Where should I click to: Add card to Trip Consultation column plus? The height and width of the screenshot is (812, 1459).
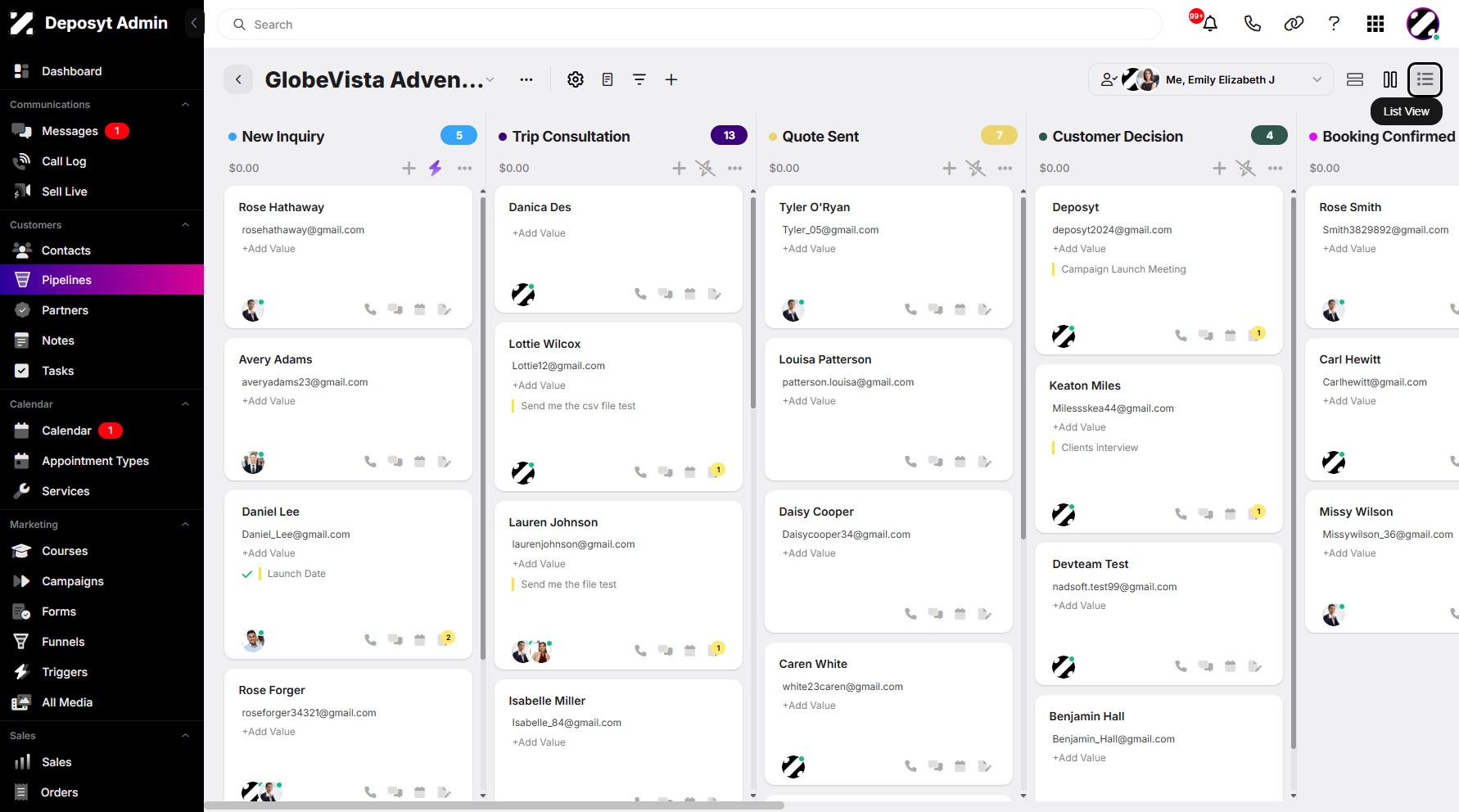(x=679, y=168)
